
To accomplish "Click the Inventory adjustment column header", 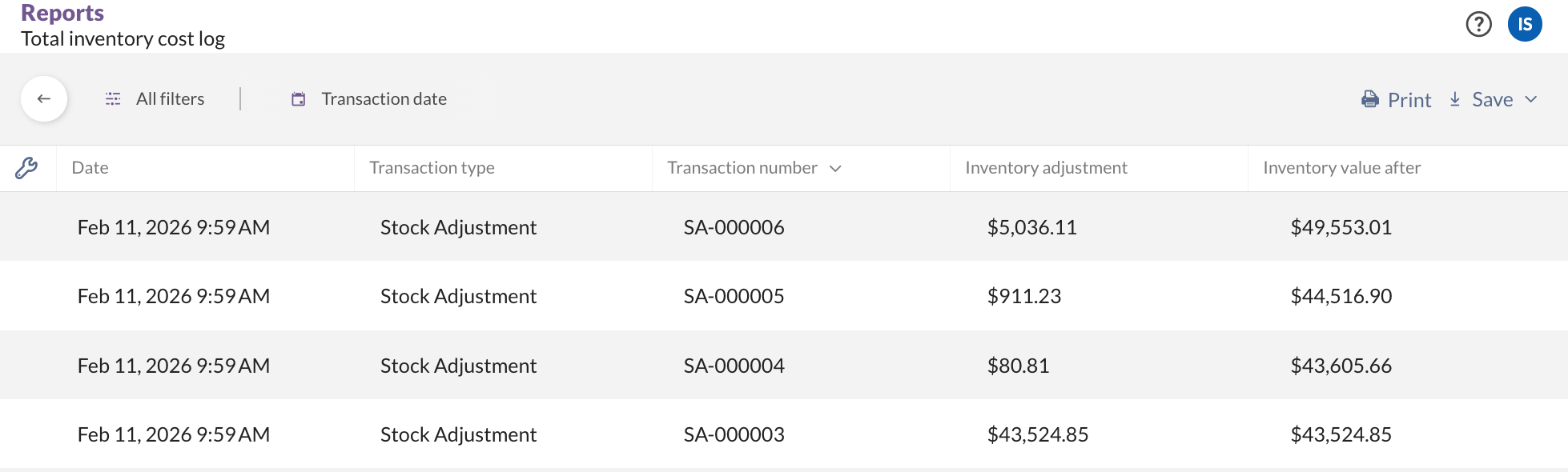I will point(1046,168).
